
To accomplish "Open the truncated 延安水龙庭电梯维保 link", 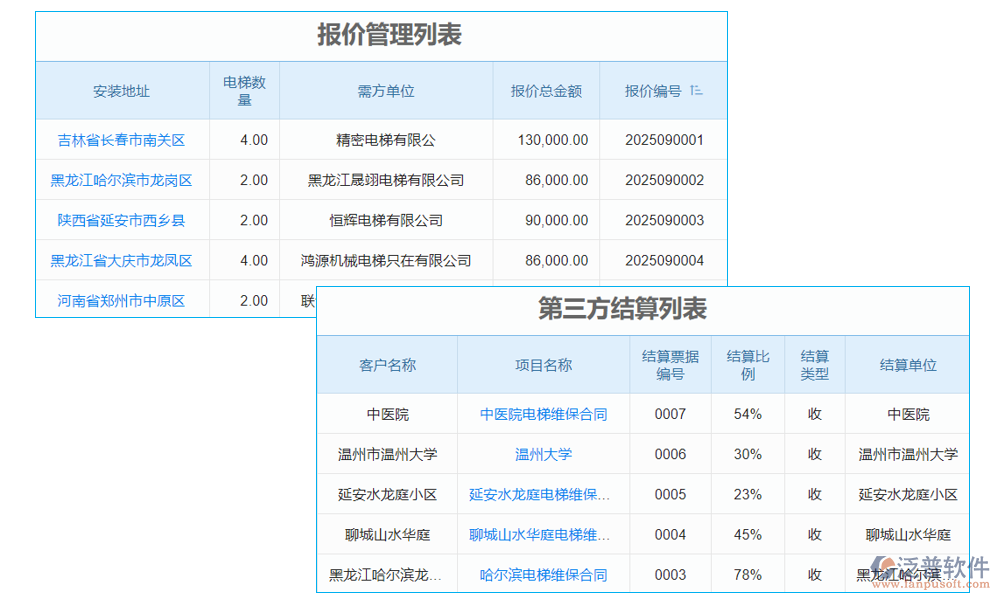I will 543,494.
